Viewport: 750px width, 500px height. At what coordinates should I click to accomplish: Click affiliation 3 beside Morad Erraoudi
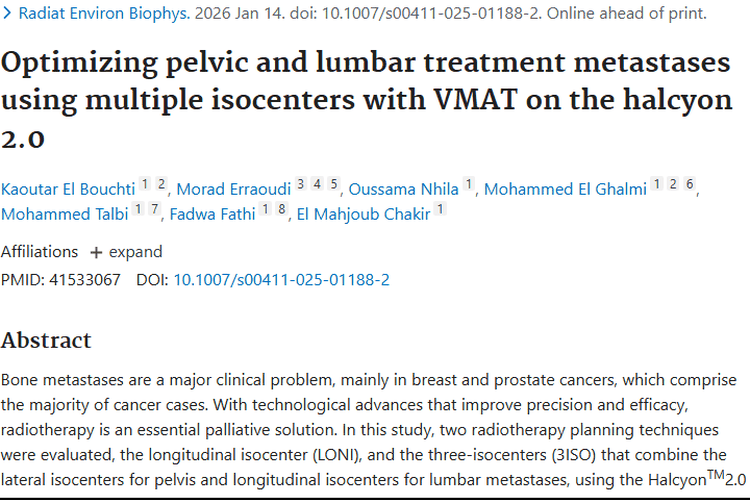[x=301, y=184]
